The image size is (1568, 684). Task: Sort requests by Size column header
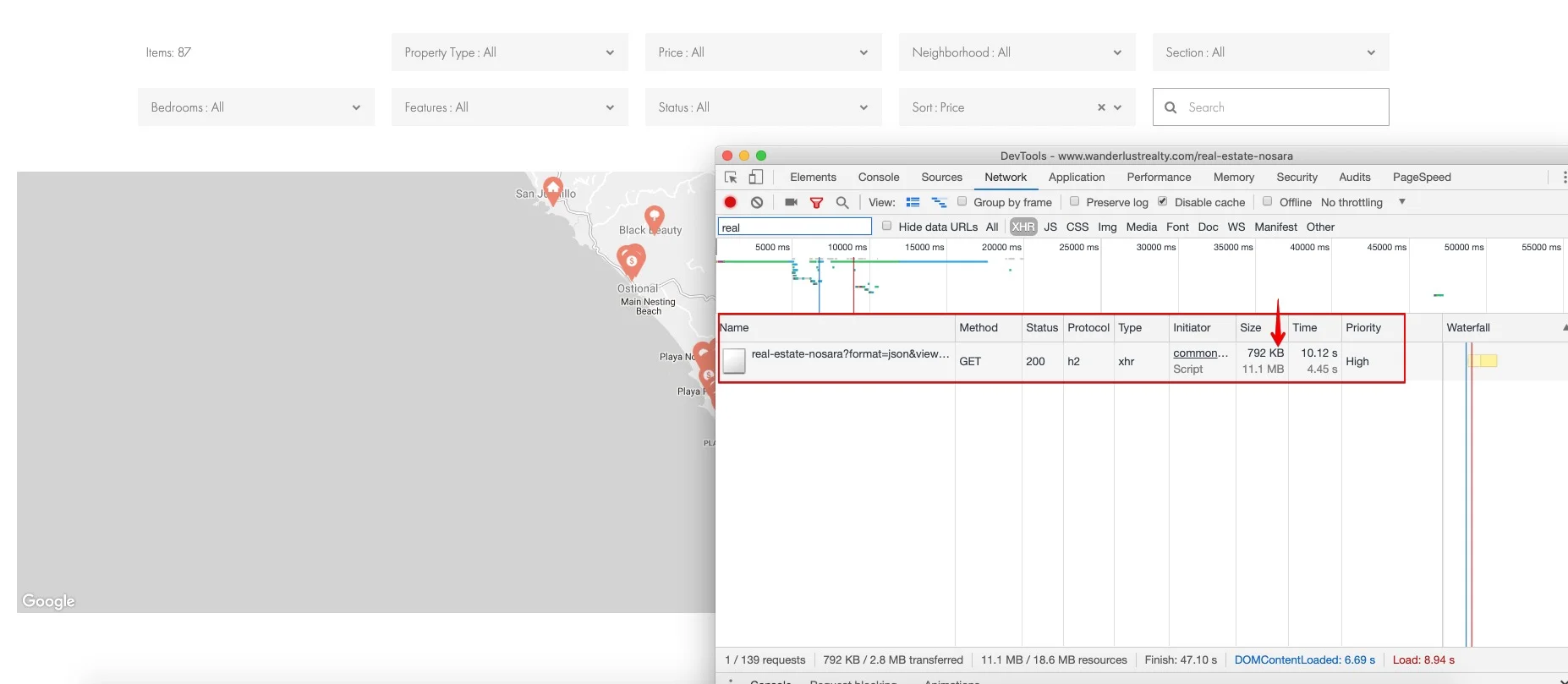click(x=1262, y=328)
